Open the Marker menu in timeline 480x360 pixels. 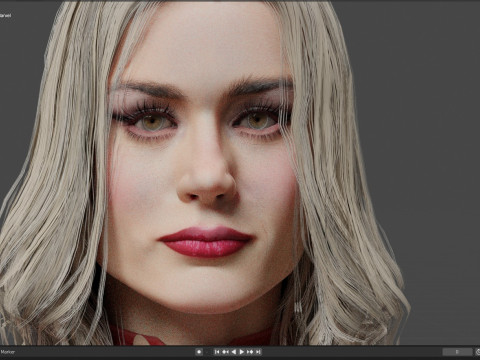point(7,352)
